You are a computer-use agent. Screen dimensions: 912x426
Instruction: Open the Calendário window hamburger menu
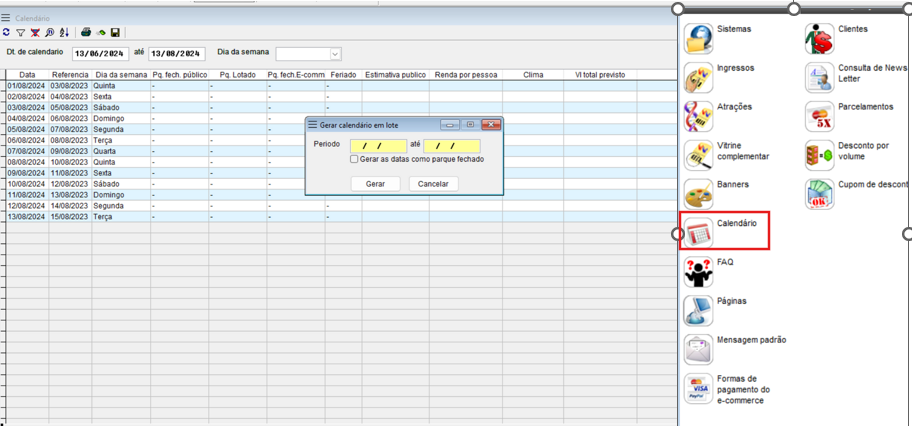coord(6,18)
